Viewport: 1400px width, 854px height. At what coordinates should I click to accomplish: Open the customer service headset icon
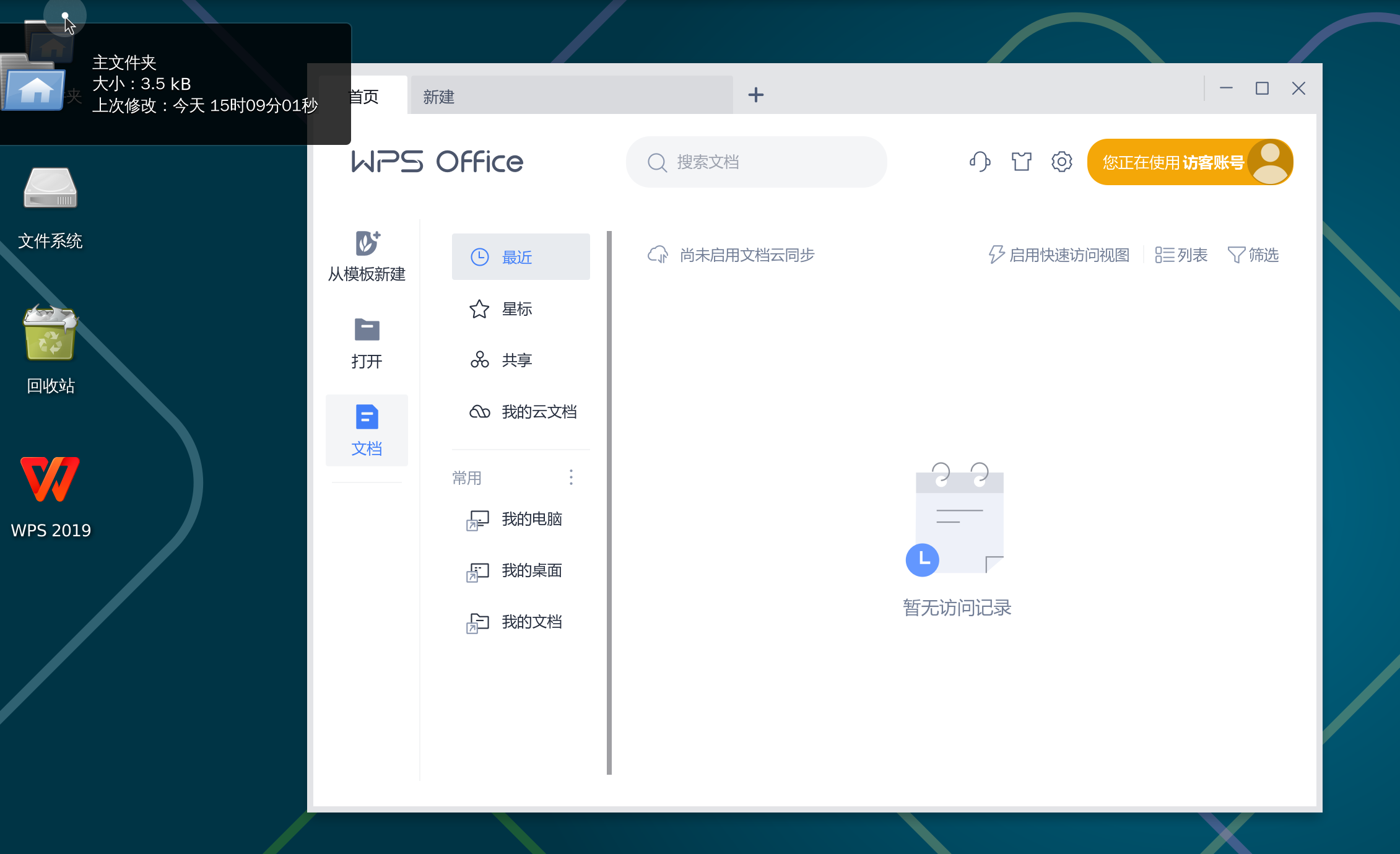tap(980, 162)
